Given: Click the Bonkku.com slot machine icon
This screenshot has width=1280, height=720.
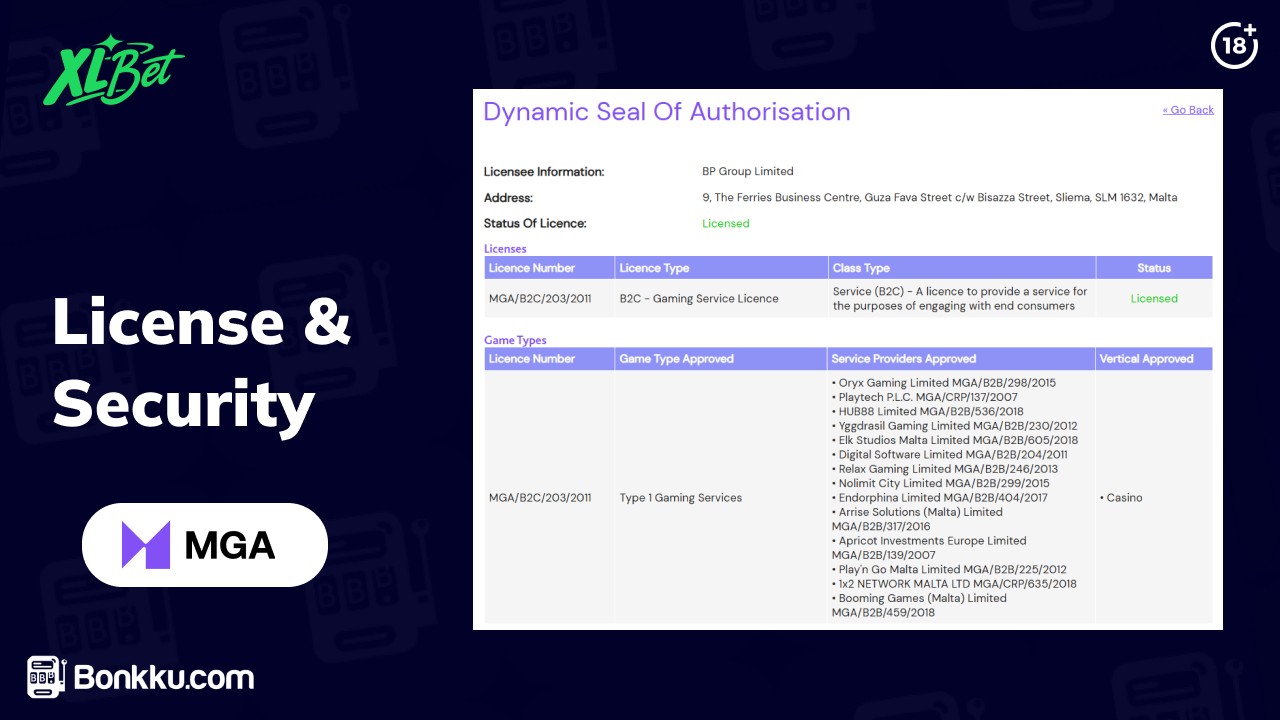Looking at the screenshot, I should coord(47,677).
